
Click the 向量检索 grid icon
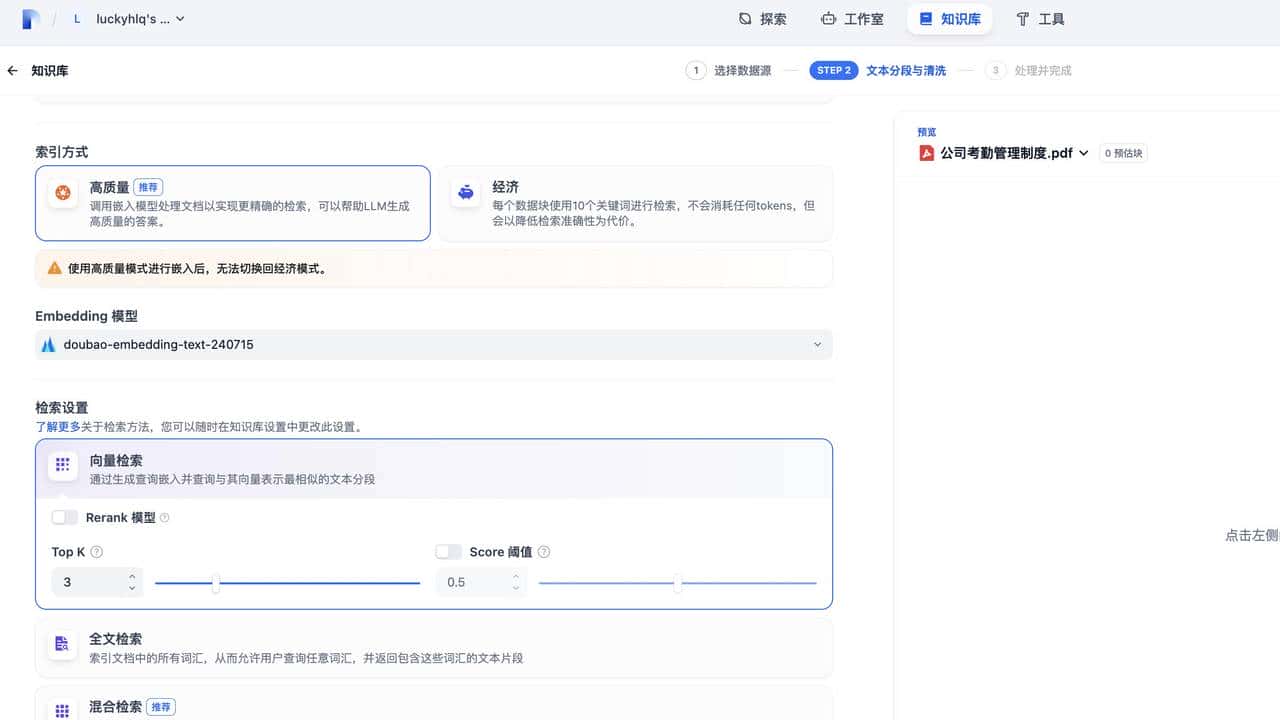[x=61, y=465]
